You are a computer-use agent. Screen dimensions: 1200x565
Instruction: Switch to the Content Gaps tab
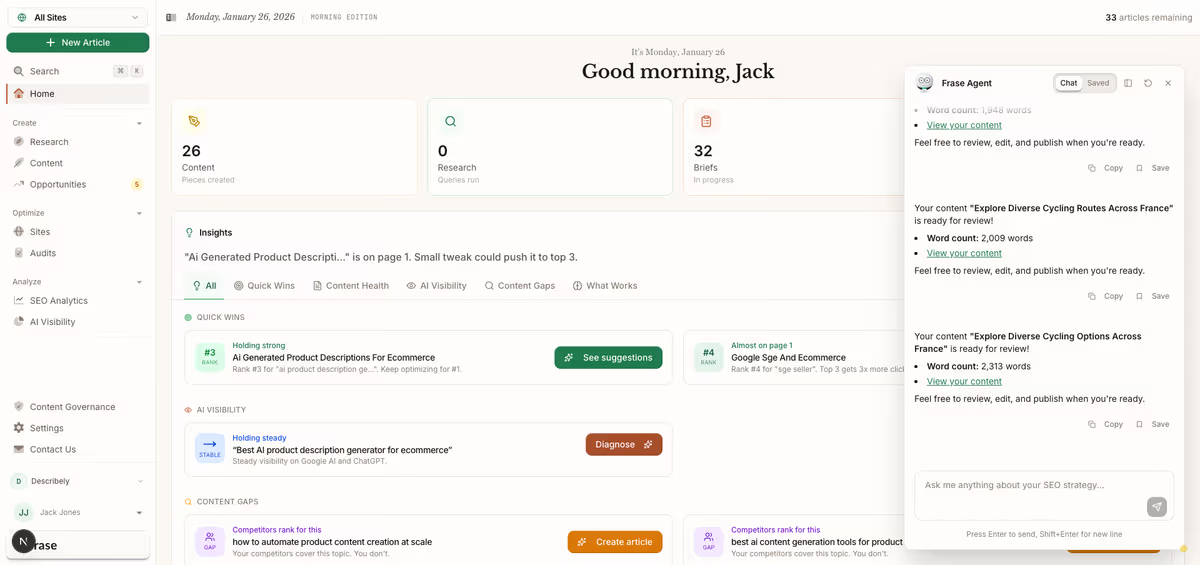tap(519, 286)
